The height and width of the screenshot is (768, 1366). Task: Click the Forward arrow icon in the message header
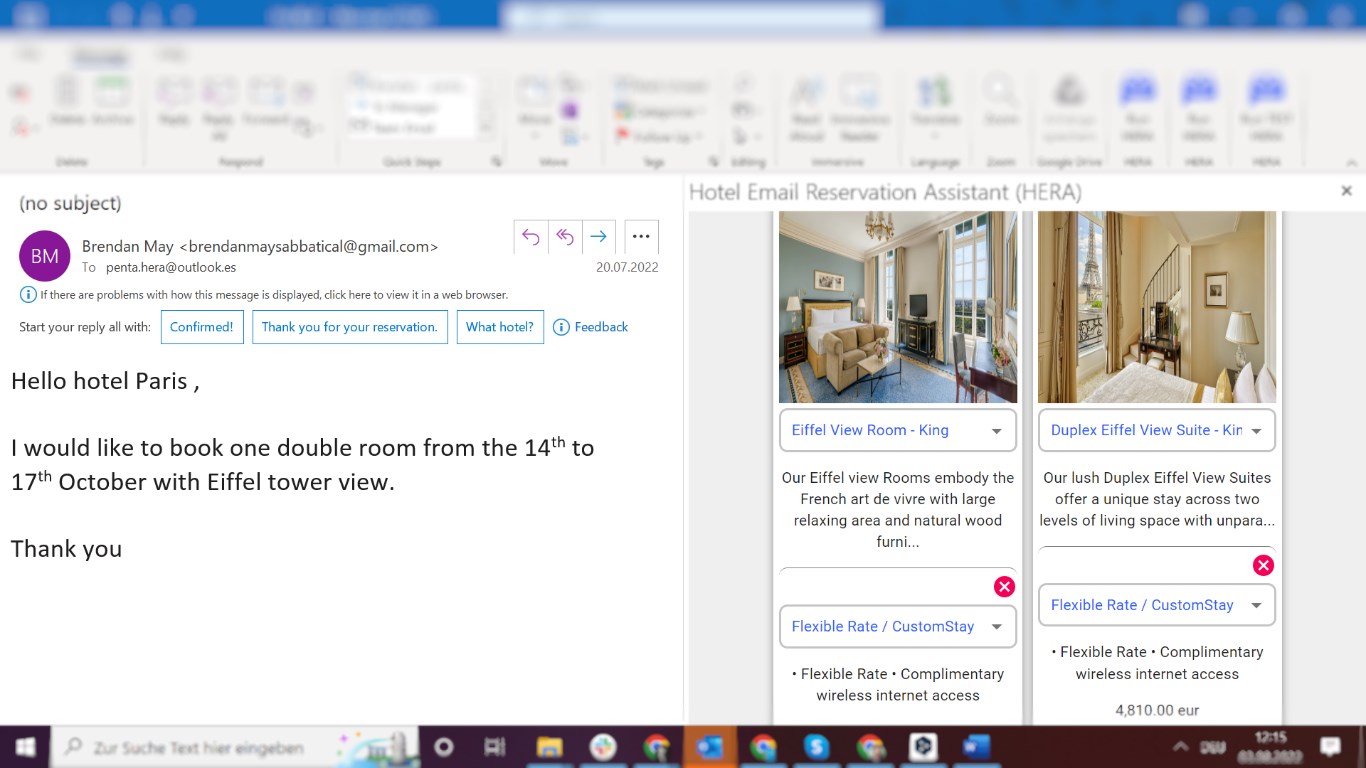pos(599,237)
